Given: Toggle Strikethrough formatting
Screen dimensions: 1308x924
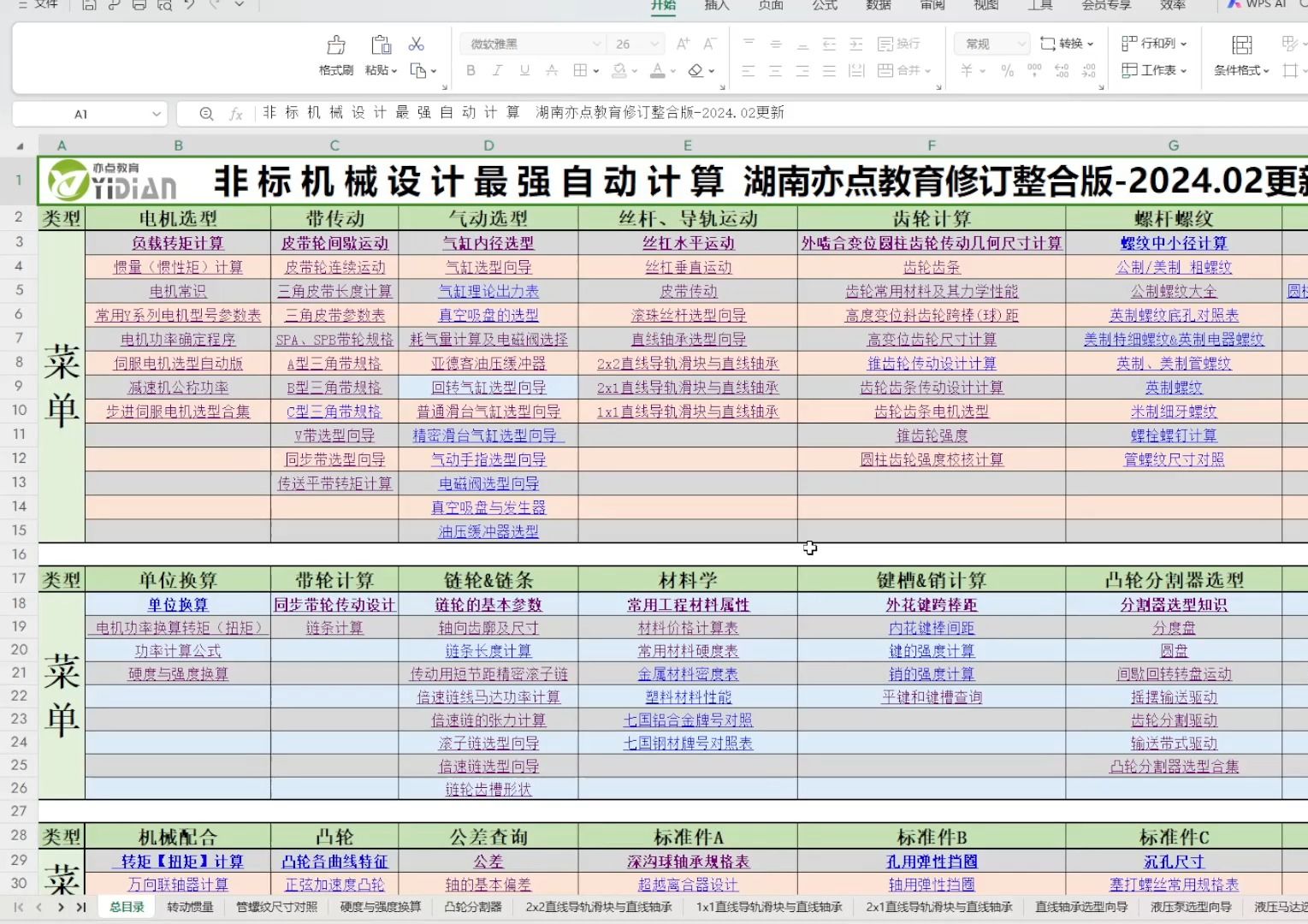Looking at the screenshot, I should pyautogui.click(x=552, y=71).
